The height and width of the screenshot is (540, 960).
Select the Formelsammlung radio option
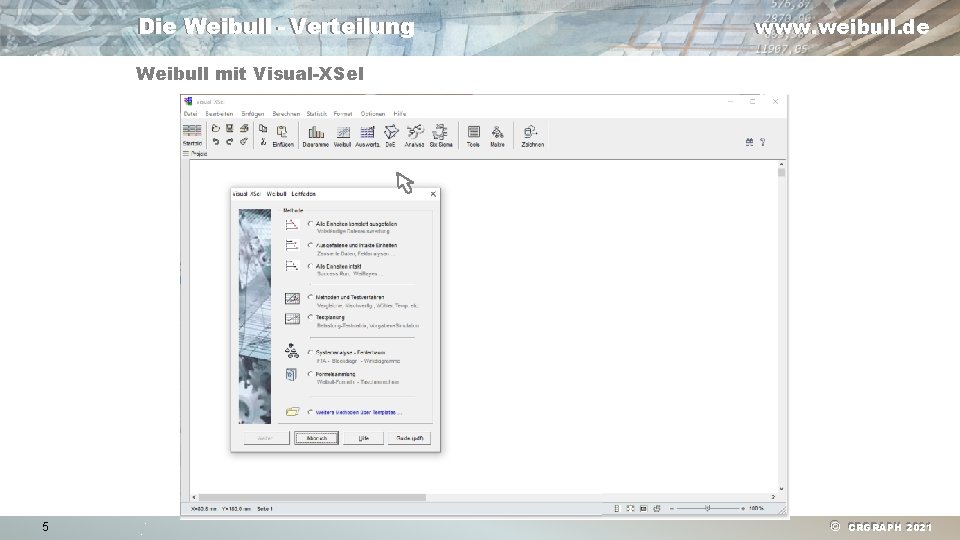[x=310, y=374]
